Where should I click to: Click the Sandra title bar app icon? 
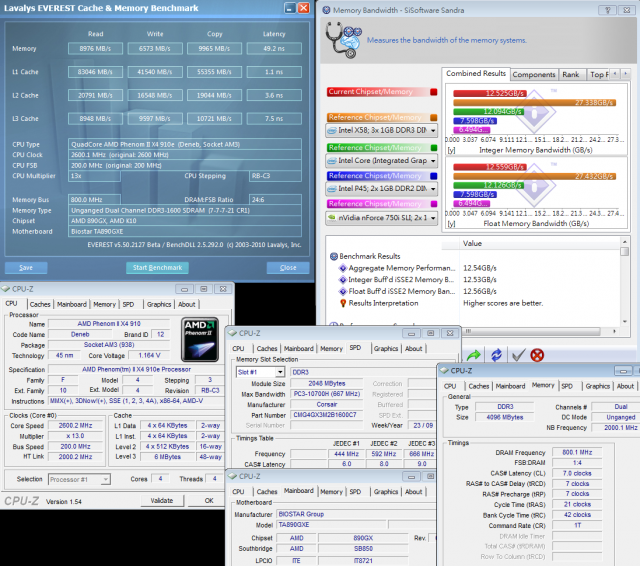(x=327, y=10)
